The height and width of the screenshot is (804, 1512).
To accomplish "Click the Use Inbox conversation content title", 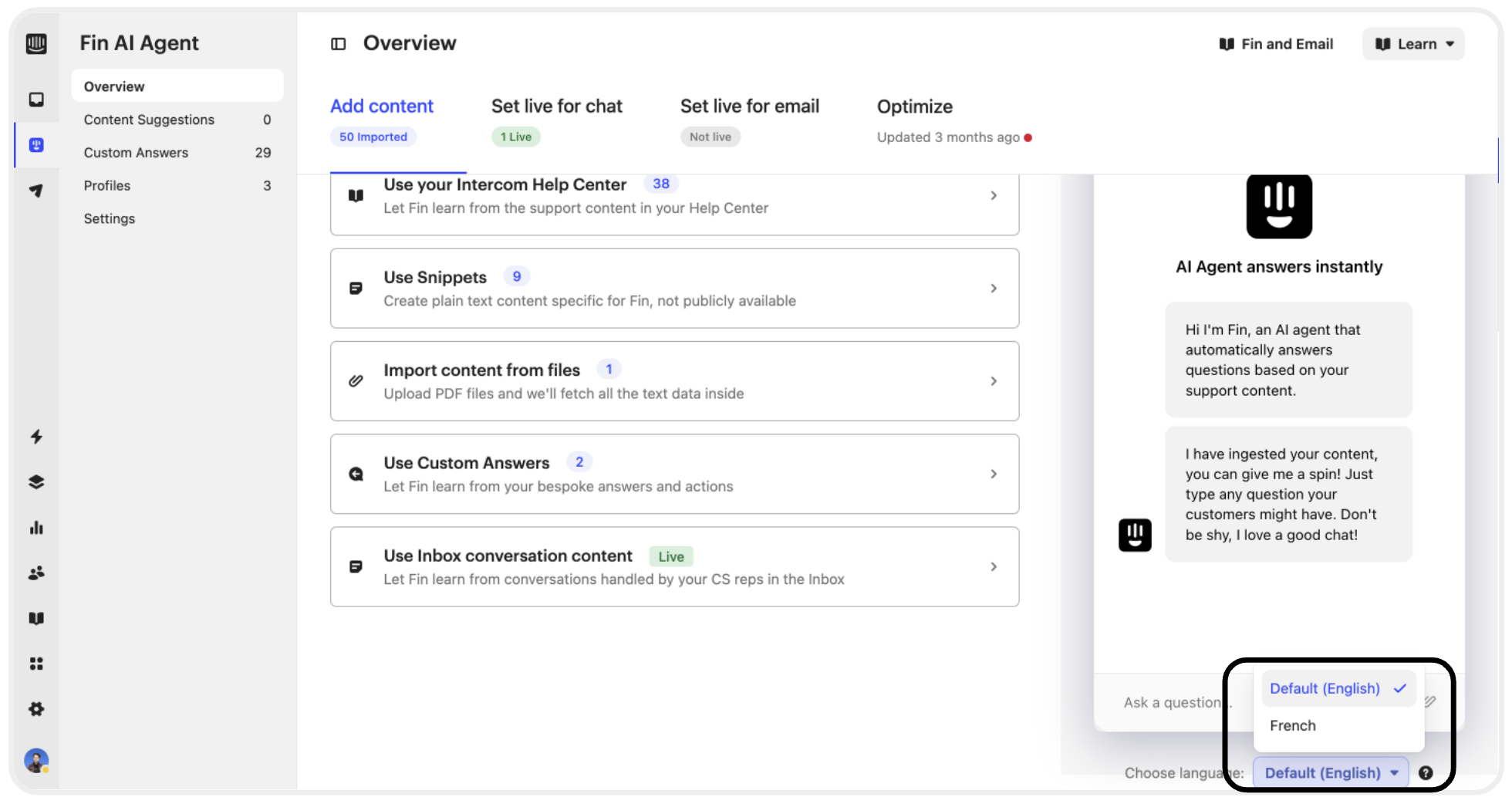I will (x=508, y=556).
